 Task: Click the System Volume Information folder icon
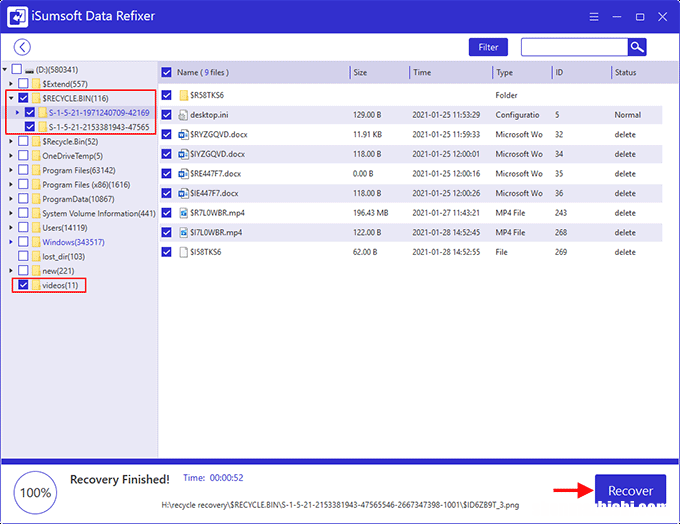tap(36, 213)
